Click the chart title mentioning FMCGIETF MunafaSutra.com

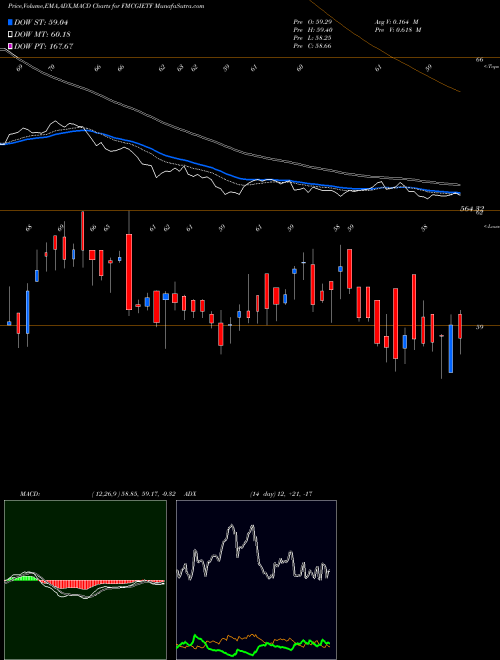click(106, 6)
